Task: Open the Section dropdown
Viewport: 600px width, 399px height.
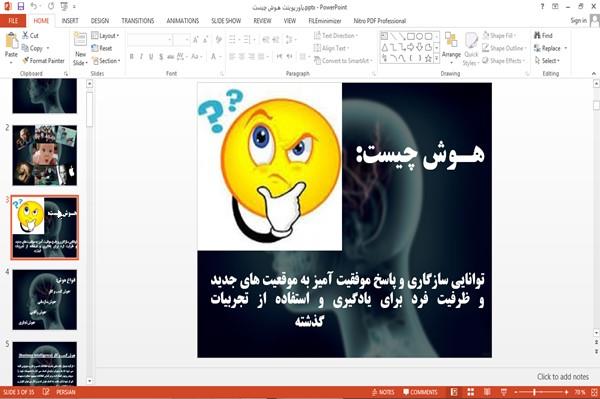Action: (x=106, y=61)
